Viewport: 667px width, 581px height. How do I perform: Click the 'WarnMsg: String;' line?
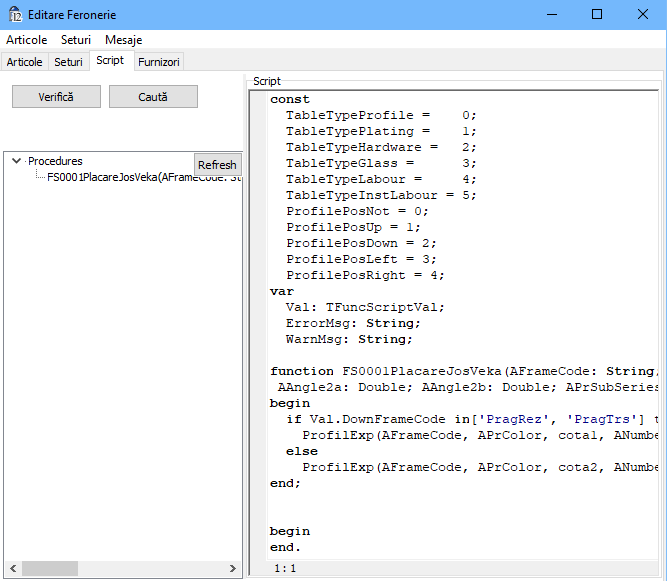pos(349,339)
